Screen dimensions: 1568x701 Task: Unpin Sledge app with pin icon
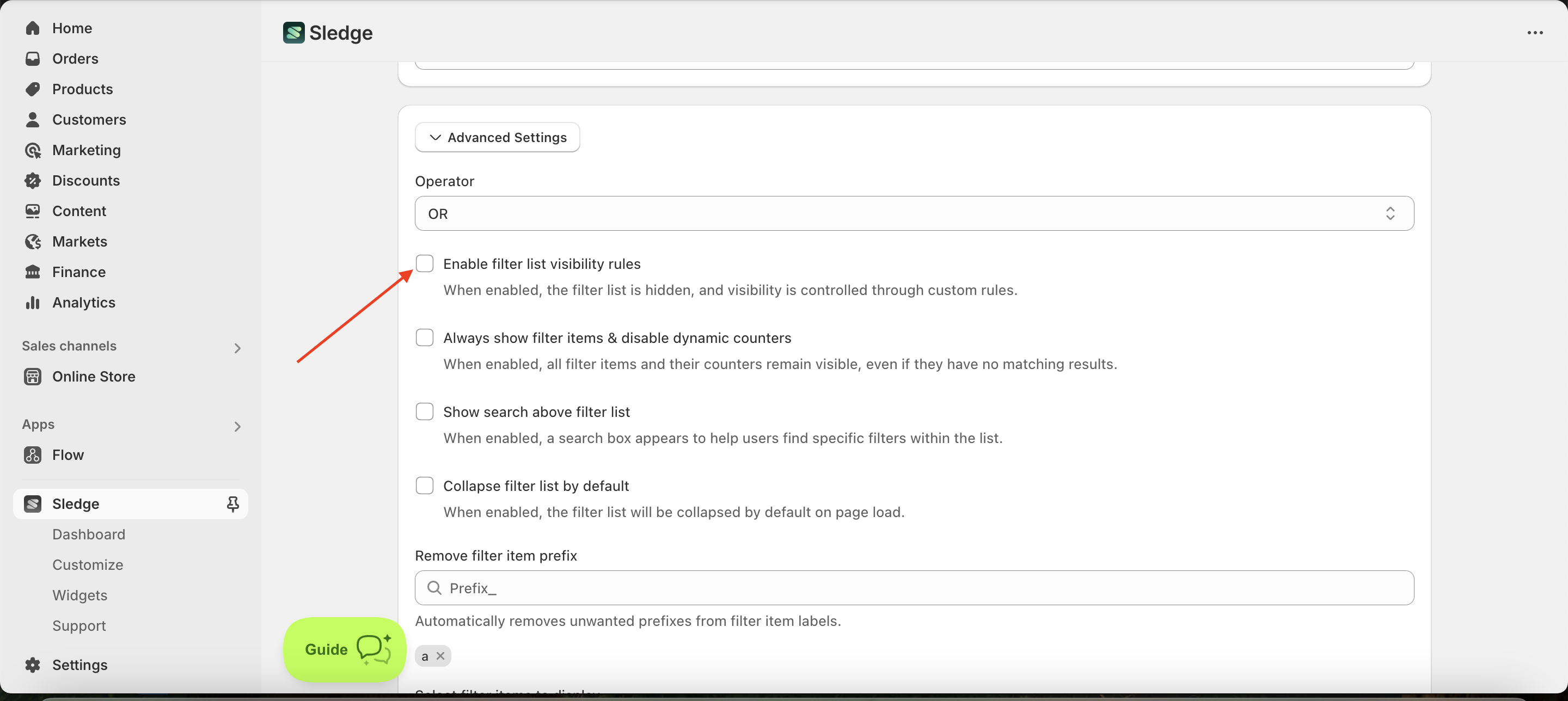tap(232, 504)
